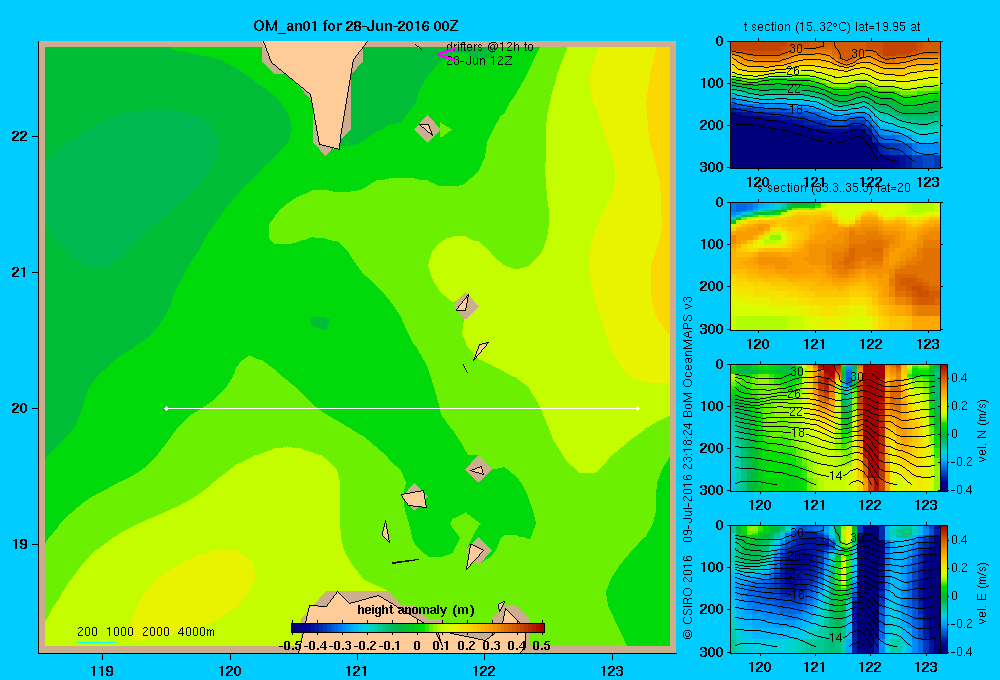Open the temperature section plot
This screenshot has width=1000, height=680.
[x=835, y=104]
